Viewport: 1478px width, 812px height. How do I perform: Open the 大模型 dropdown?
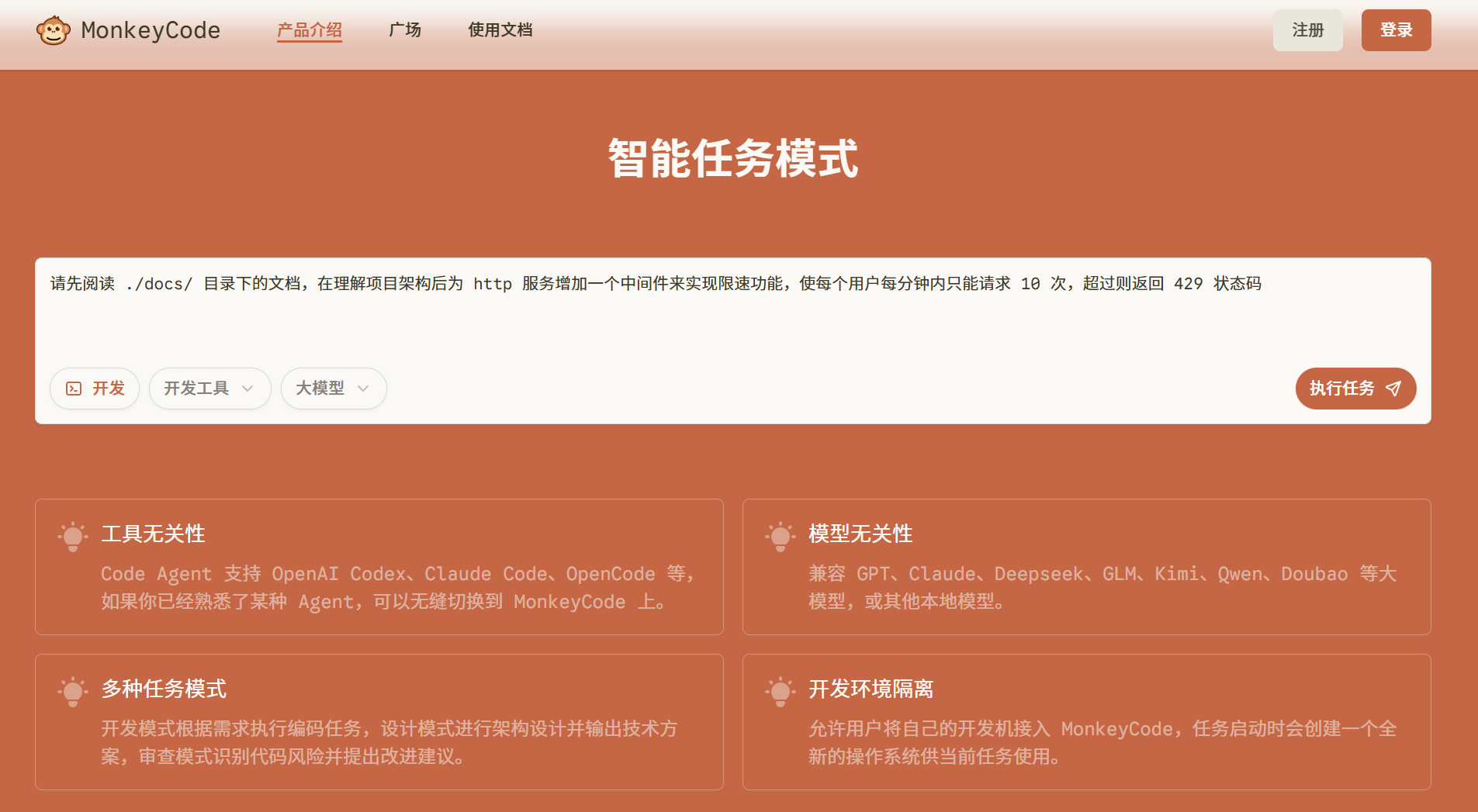[x=333, y=389]
